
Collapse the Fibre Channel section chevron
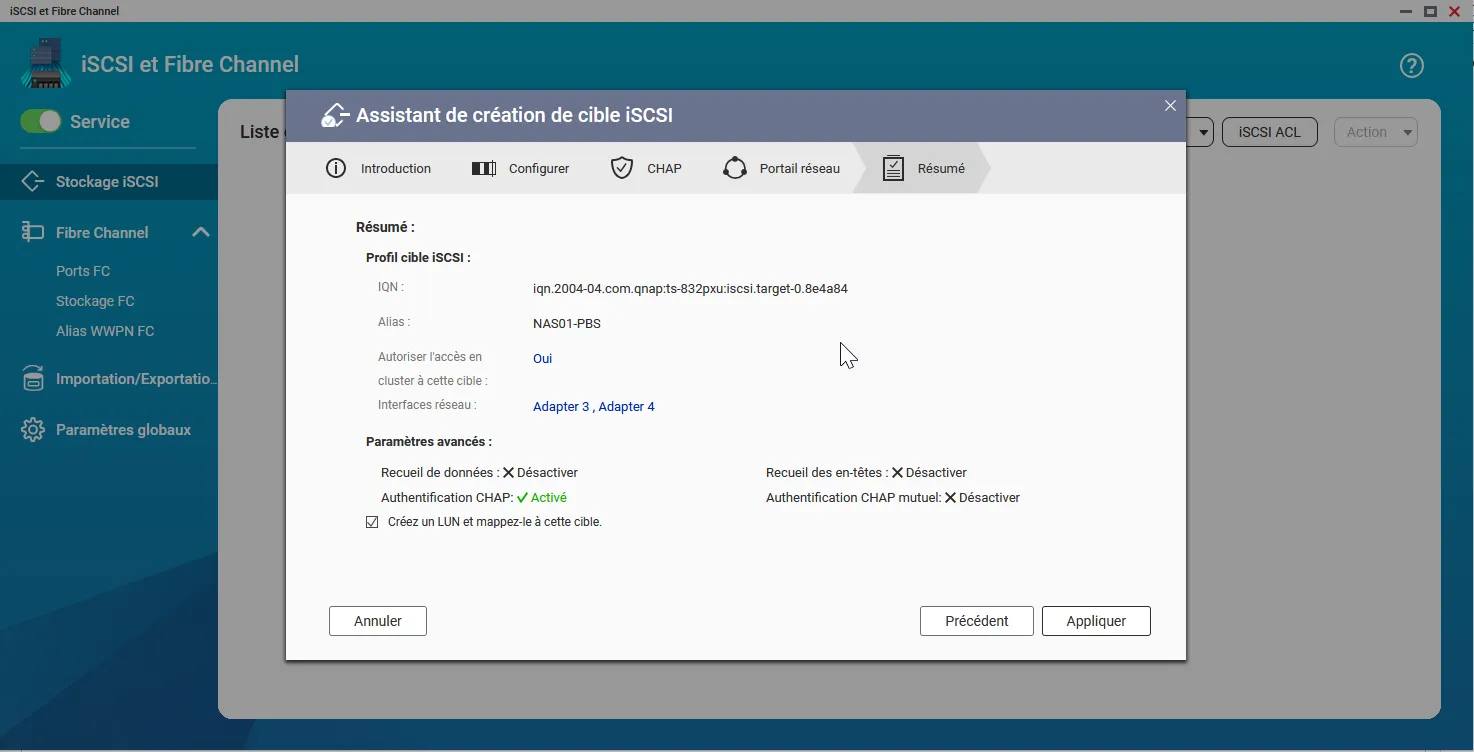point(200,232)
